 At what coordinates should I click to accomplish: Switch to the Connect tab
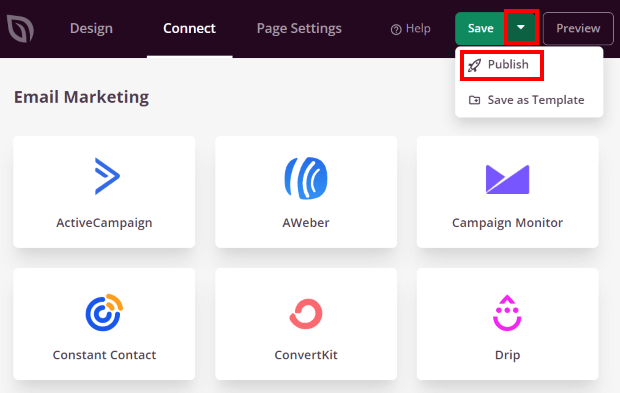point(189,28)
